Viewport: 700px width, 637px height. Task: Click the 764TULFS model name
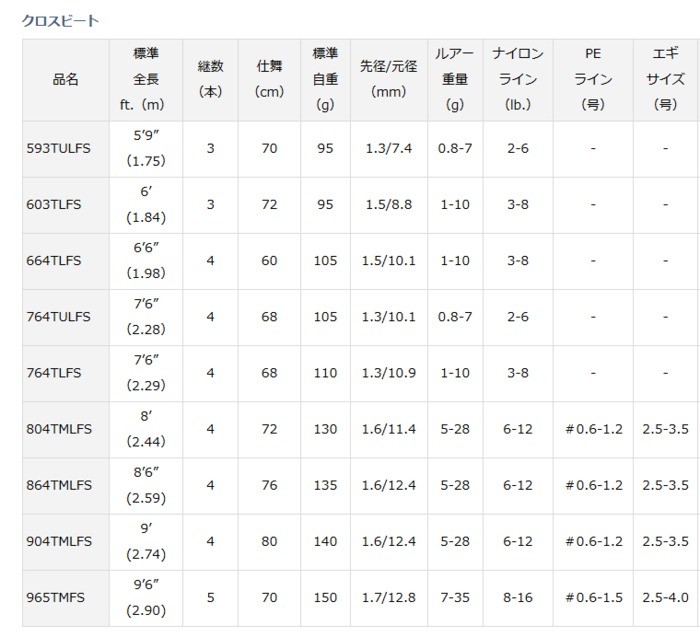click(58, 317)
